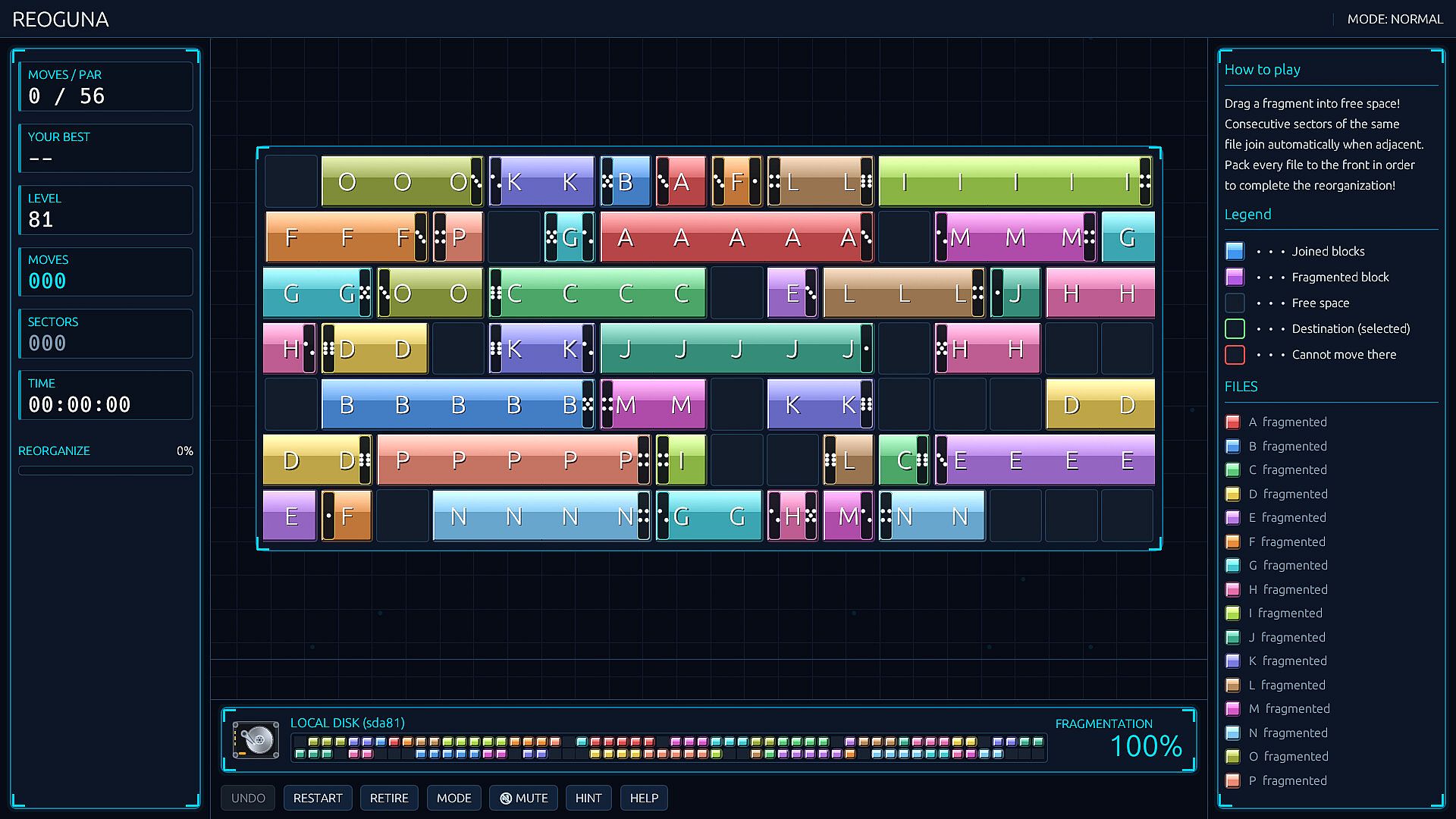Click the B fragmented legend swatch
This screenshot has width=1456, height=819.
1233,446
